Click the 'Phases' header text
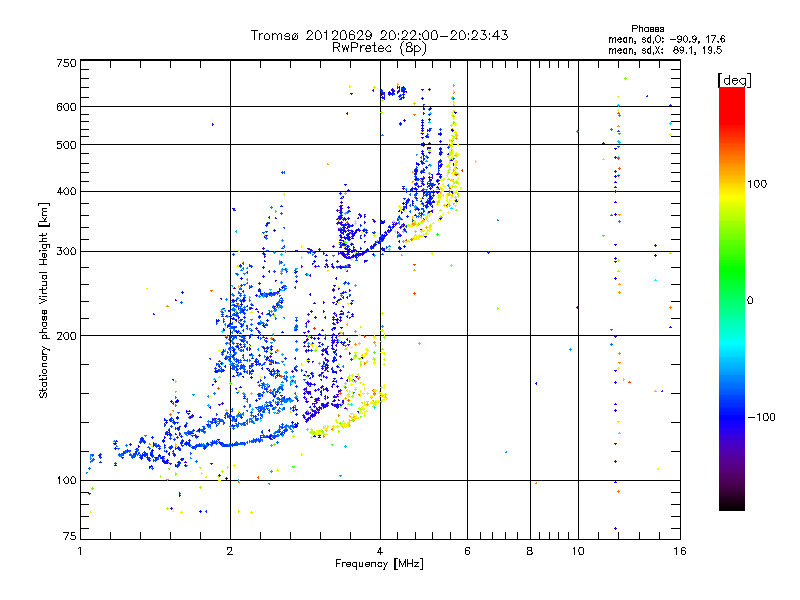 (x=647, y=29)
